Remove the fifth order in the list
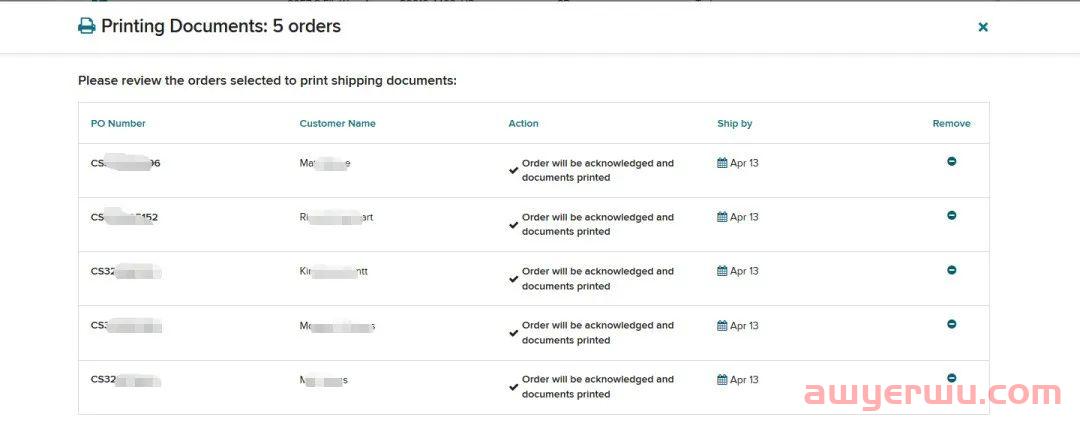This screenshot has width=1080, height=424. (x=951, y=378)
